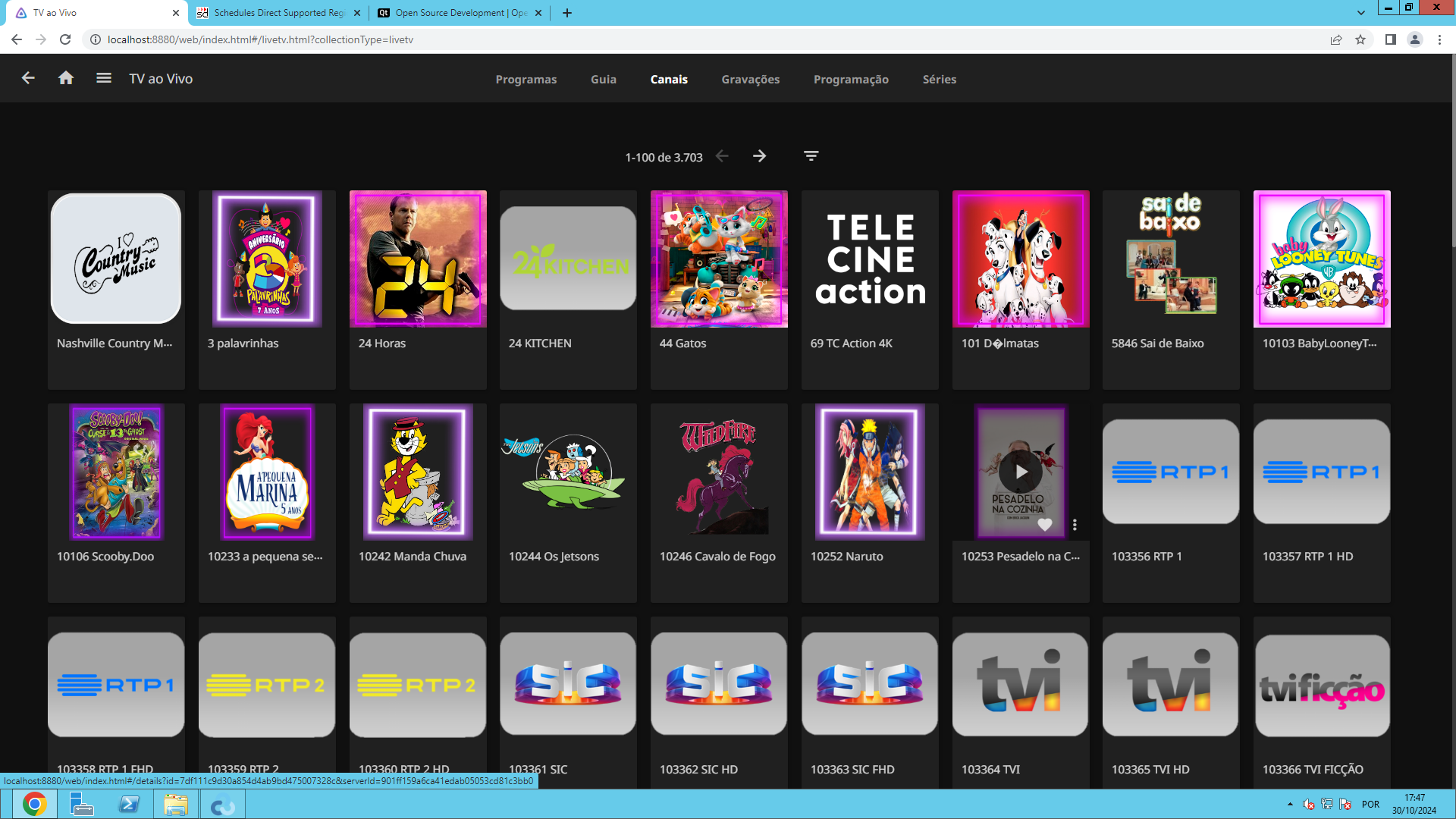The height and width of the screenshot is (819, 1456).
Task: Open the Programação tab
Action: click(x=851, y=79)
